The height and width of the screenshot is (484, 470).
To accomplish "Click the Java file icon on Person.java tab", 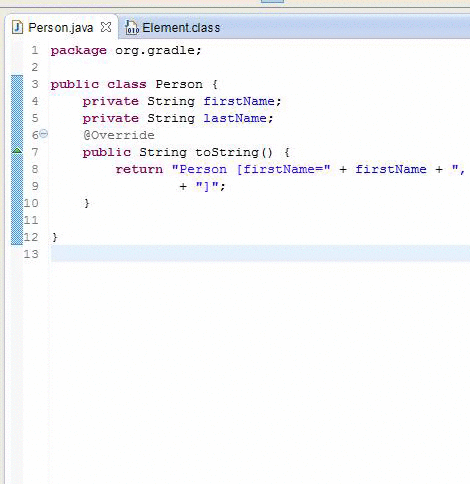I will (x=17, y=27).
